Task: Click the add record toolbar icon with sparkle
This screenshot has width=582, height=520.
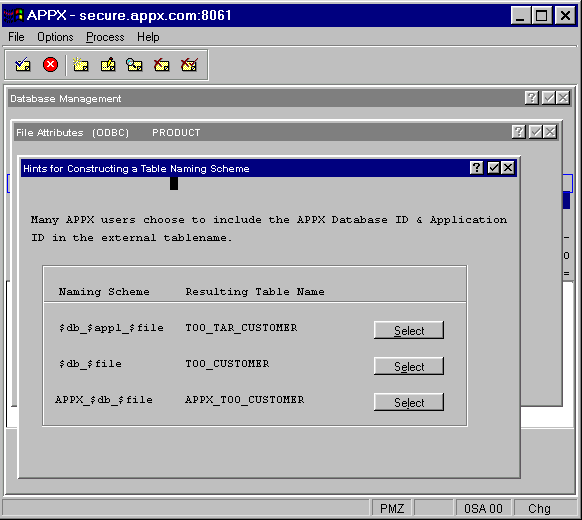Action: pos(80,65)
